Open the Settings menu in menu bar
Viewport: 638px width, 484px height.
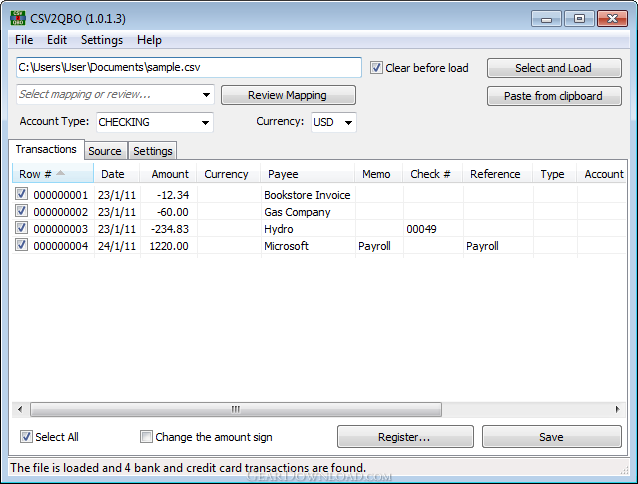[102, 40]
